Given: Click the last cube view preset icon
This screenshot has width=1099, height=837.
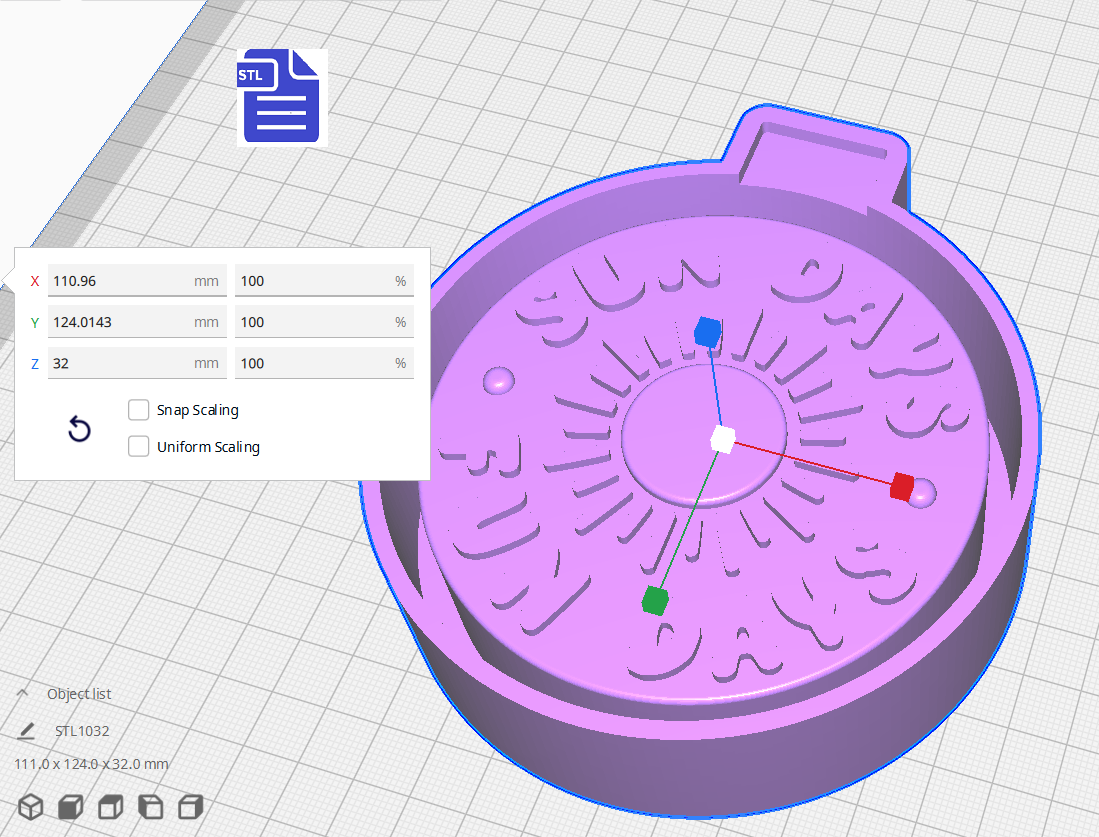Looking at the screenshot, I should click(x=189, y=806).
